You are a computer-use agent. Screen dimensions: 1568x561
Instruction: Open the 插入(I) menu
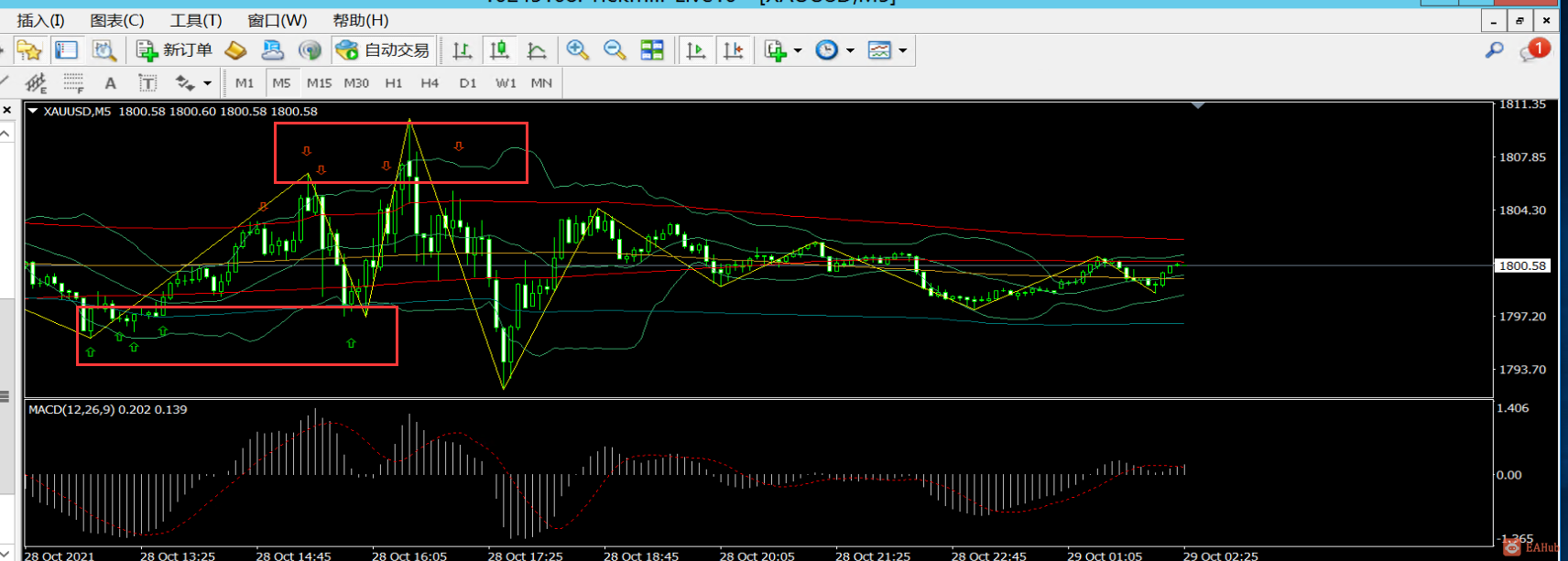40,20
